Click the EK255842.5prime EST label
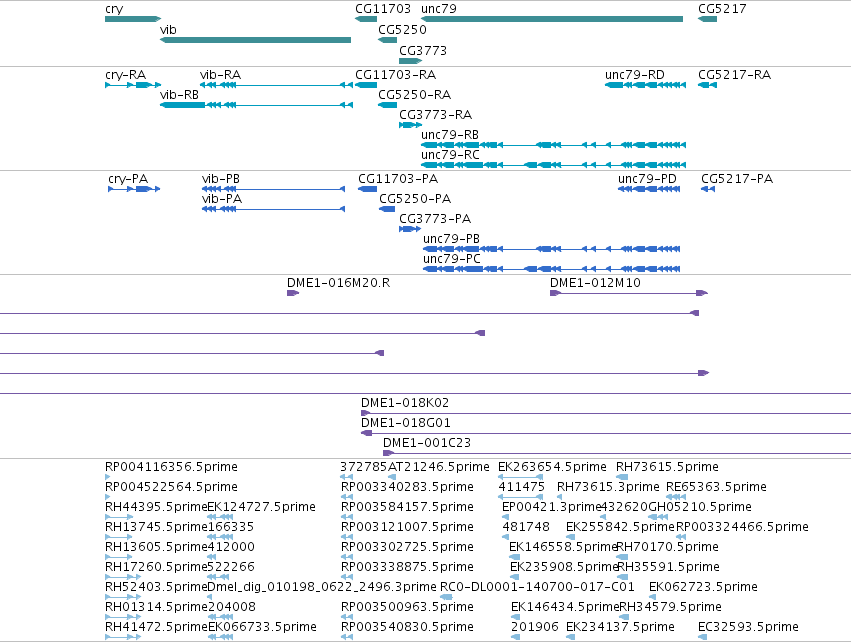The width and height of the screenshot is (851, 642). [x=620, y=527]
